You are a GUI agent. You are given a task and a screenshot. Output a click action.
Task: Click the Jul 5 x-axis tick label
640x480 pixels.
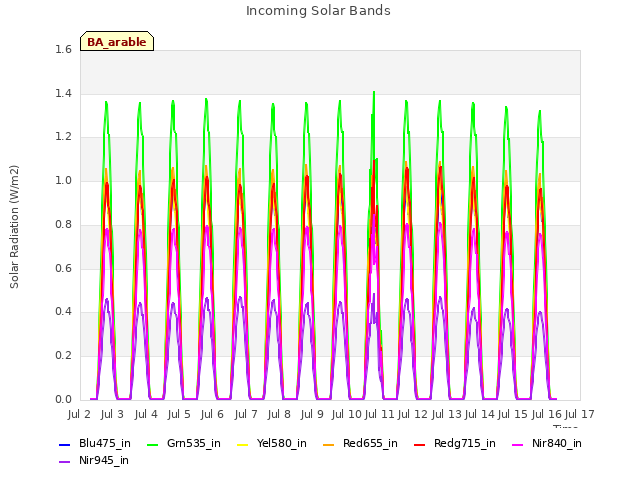click(179, 414)
